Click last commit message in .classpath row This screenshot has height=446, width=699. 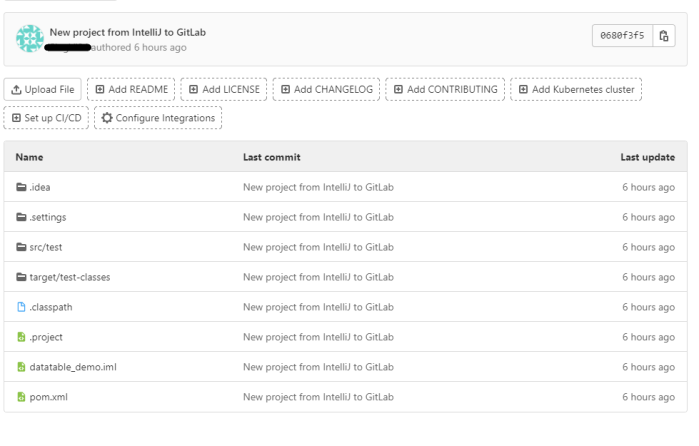318,307
